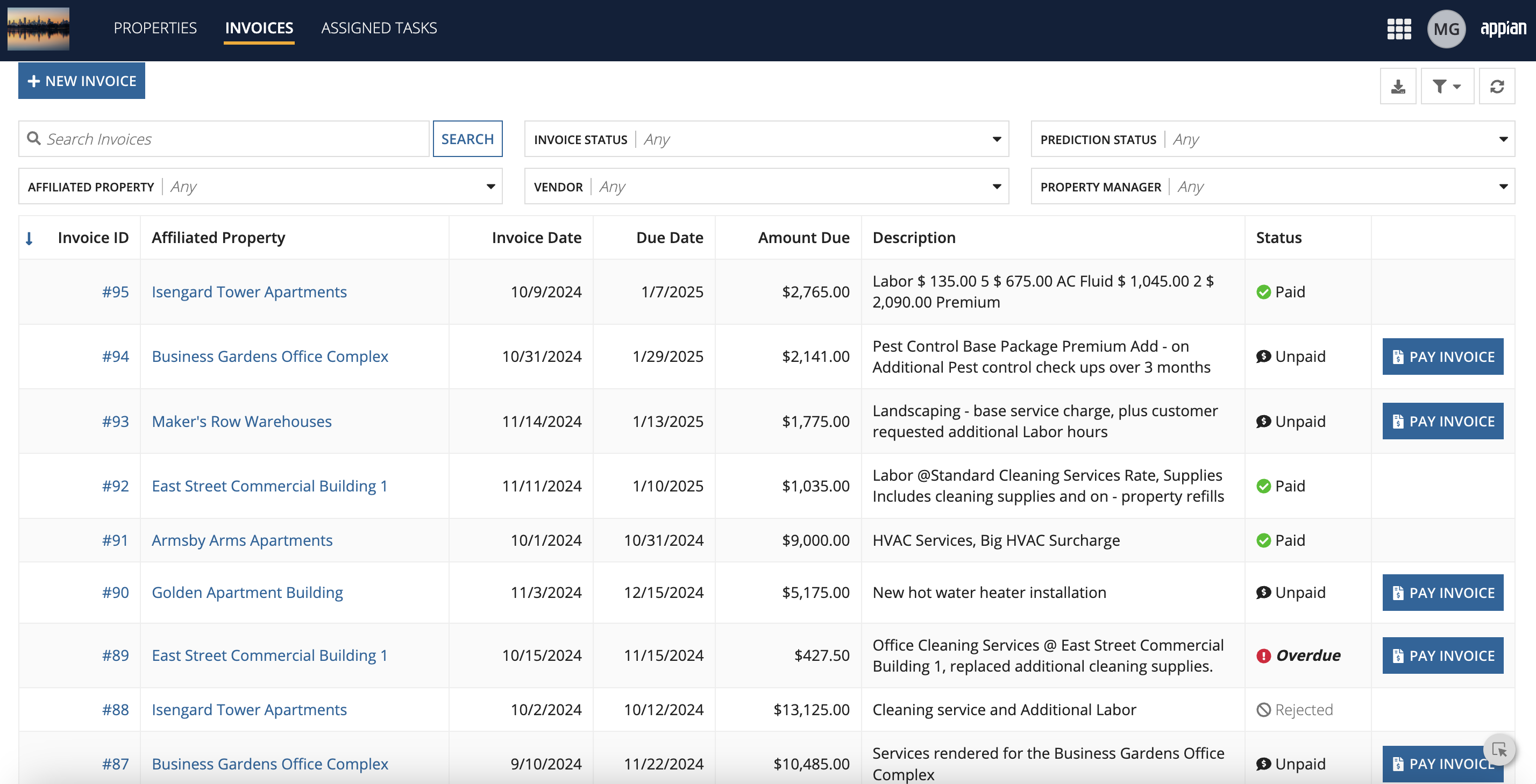The width and height of the screenshot is (1536, 784).
Task: Refresh the invoice grid
Action: click(1497, 87)
